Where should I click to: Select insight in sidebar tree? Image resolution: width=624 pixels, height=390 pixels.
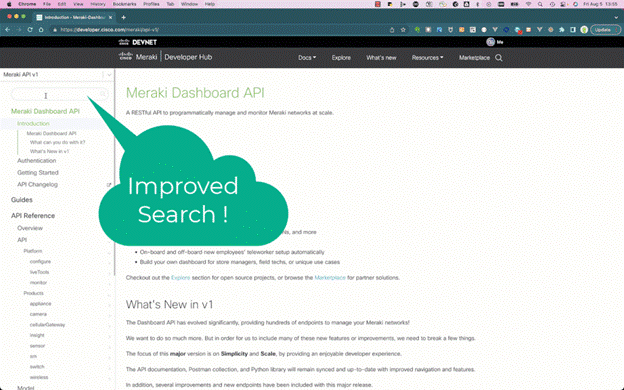(37, 335)
